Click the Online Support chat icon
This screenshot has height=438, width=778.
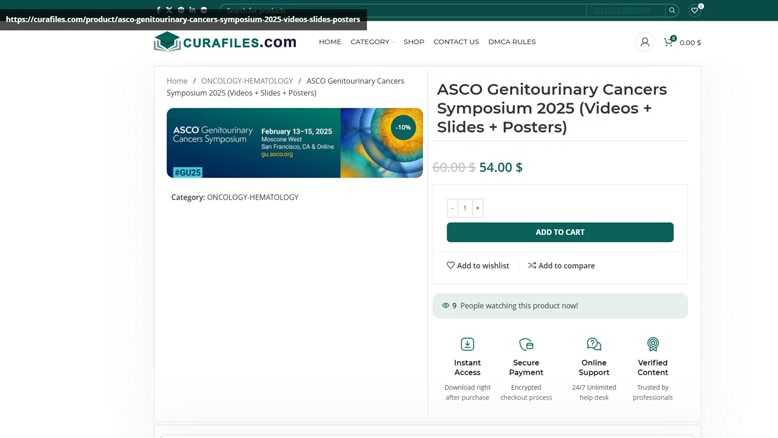pos(594,344)
